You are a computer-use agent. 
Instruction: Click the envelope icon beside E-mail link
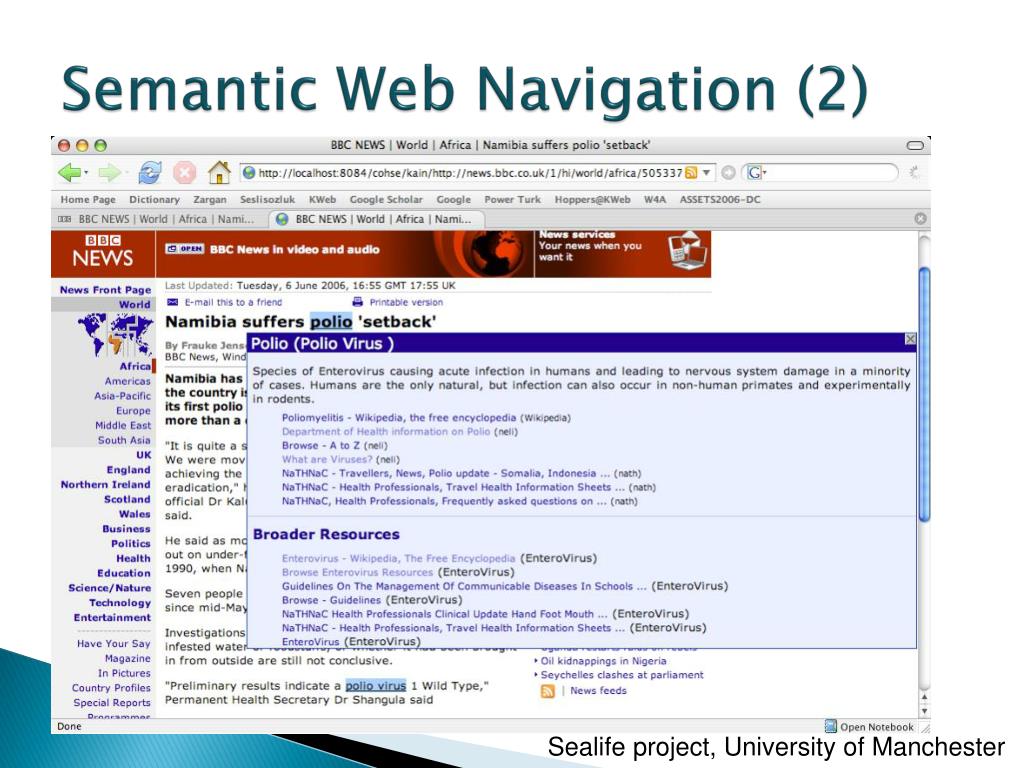[172, 302]
